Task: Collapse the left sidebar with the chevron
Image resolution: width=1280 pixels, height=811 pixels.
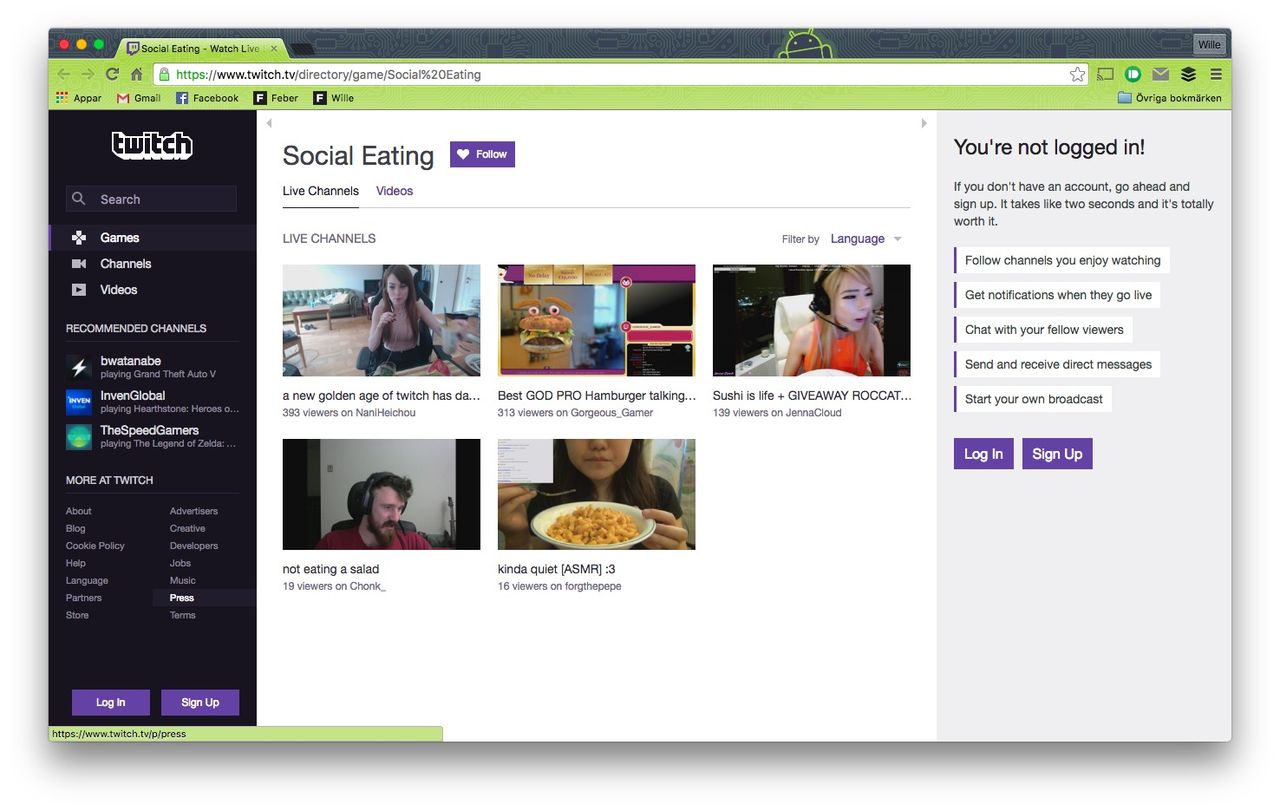Action: 268,122
